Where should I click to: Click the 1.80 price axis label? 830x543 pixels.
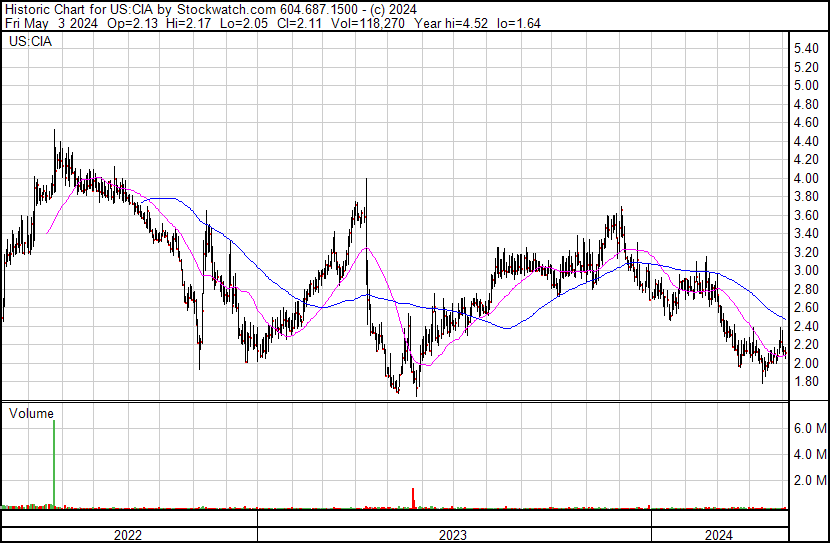point(806,382)
